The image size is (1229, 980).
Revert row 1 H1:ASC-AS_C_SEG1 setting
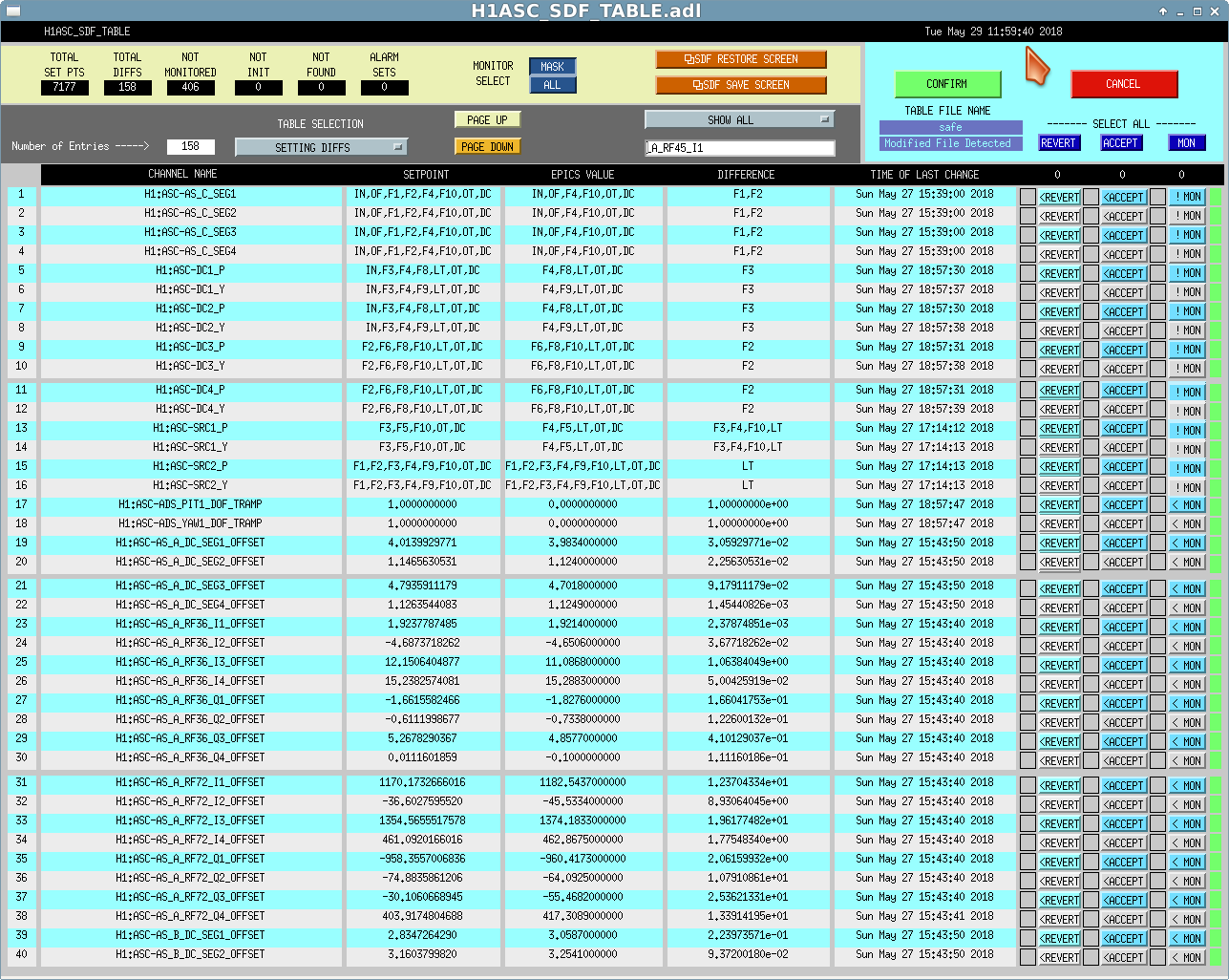1059,198
